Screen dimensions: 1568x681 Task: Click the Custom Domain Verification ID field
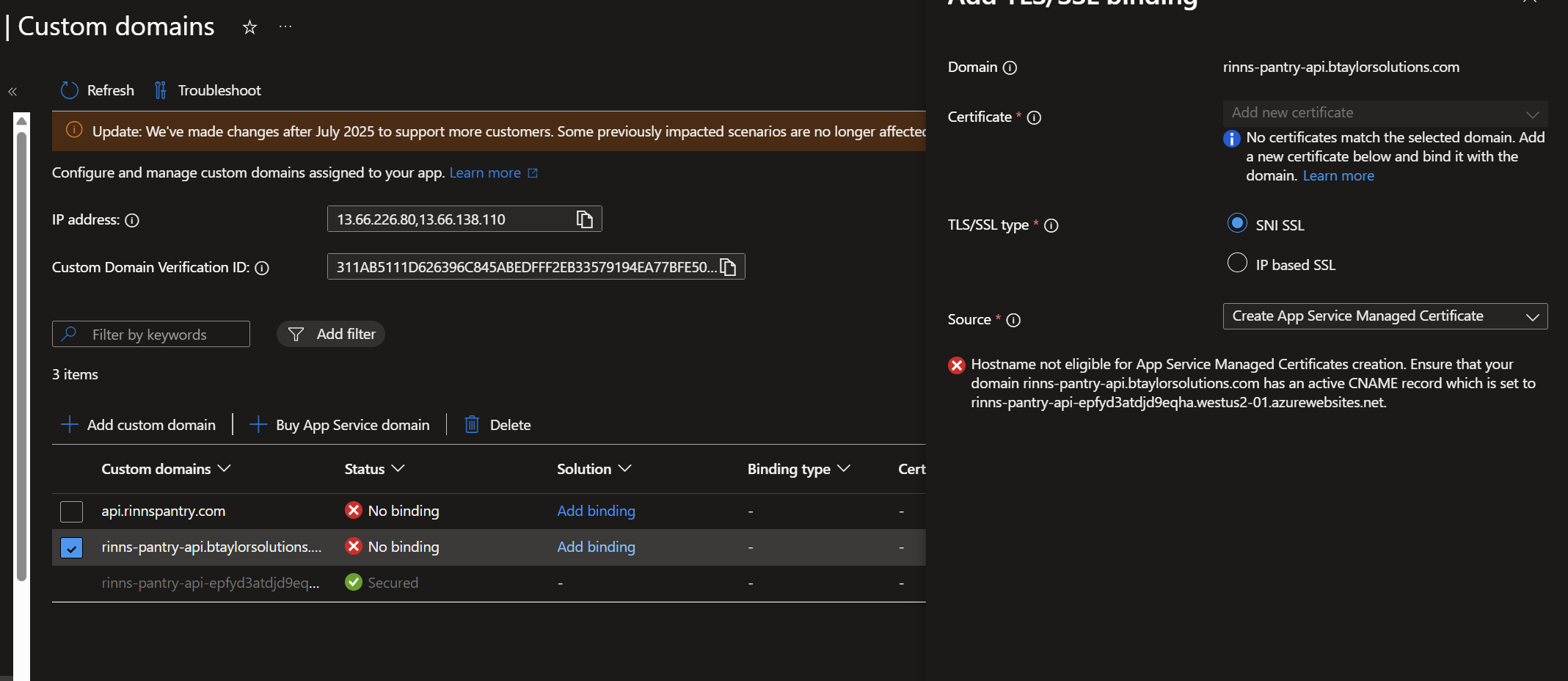(536, 266)
